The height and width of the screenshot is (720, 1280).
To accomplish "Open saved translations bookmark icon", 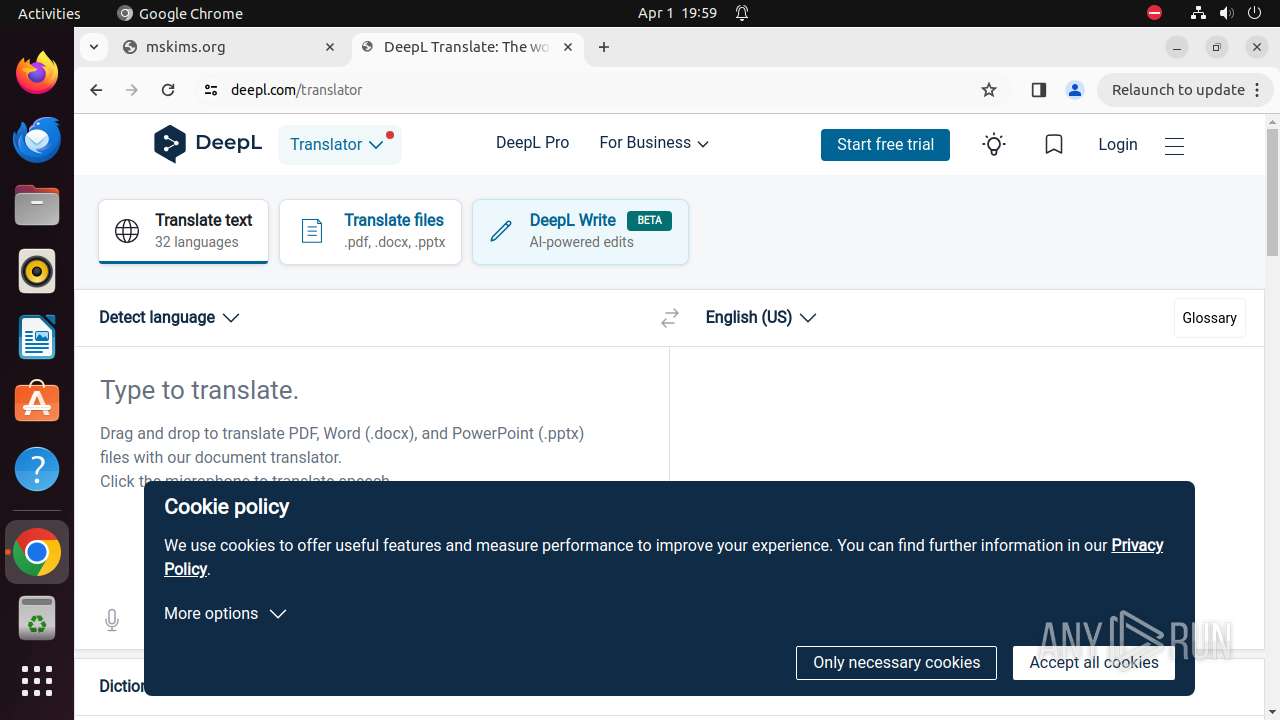I will [x=1054, y=145].
